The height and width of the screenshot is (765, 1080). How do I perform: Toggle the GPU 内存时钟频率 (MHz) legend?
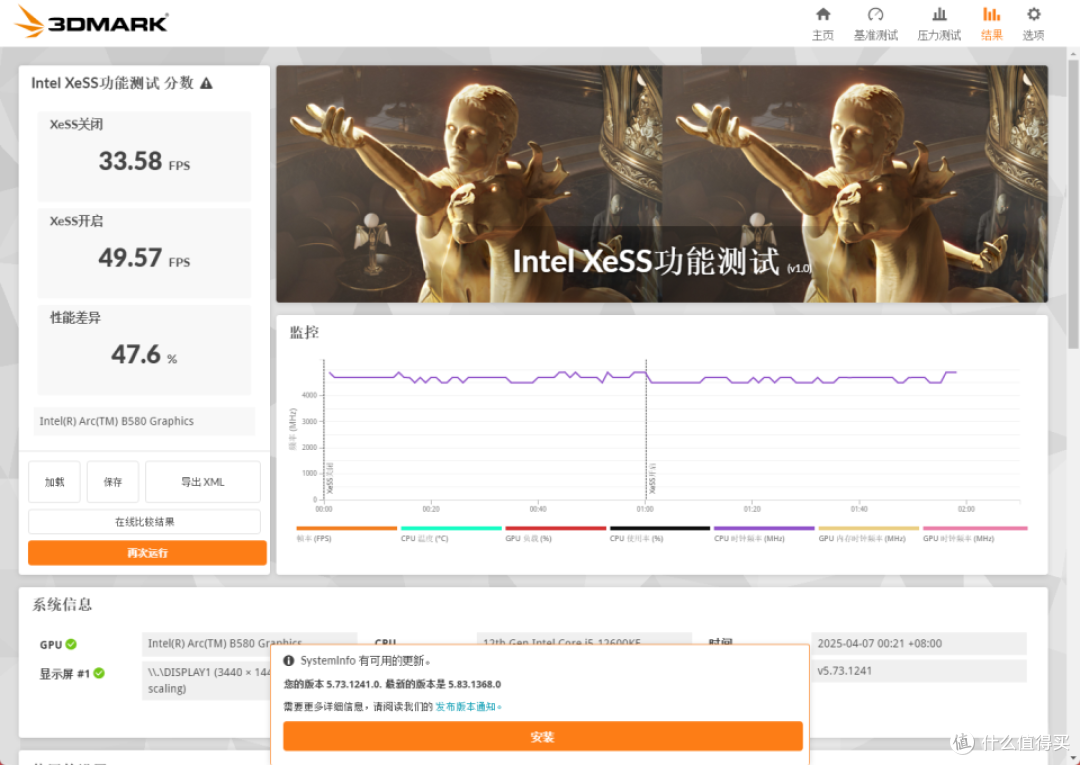(x=869, y=534)
